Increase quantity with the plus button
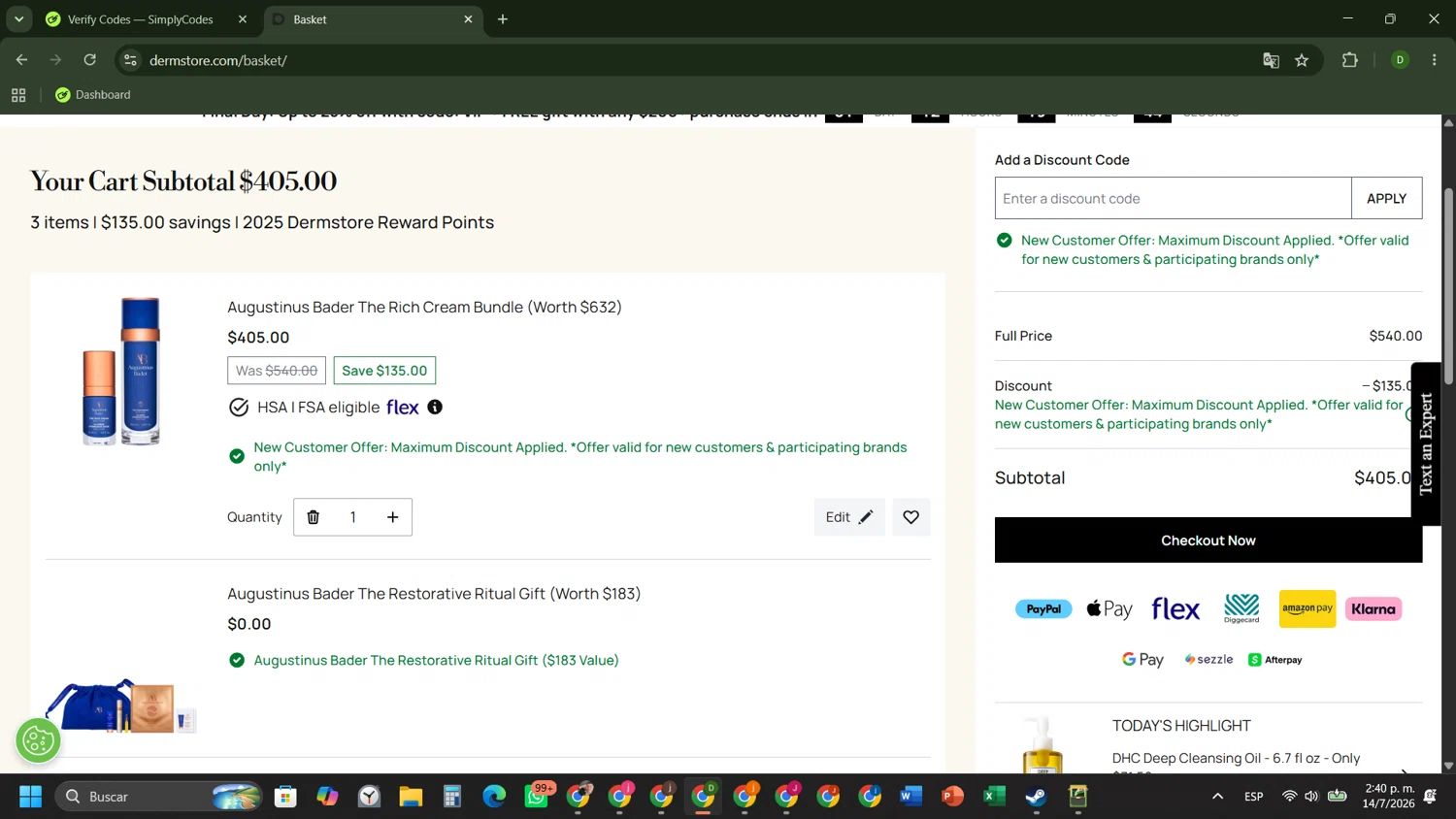This screenshot has width=1456, height=819. pos(392,517)
